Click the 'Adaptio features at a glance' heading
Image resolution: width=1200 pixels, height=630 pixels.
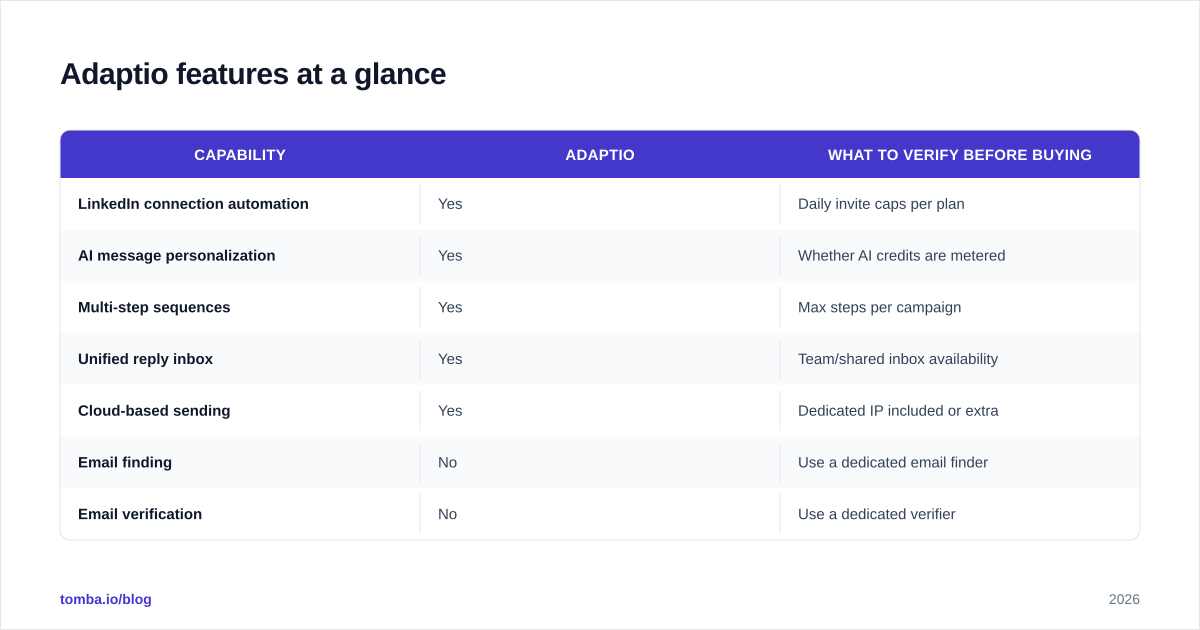pos(253,74)
